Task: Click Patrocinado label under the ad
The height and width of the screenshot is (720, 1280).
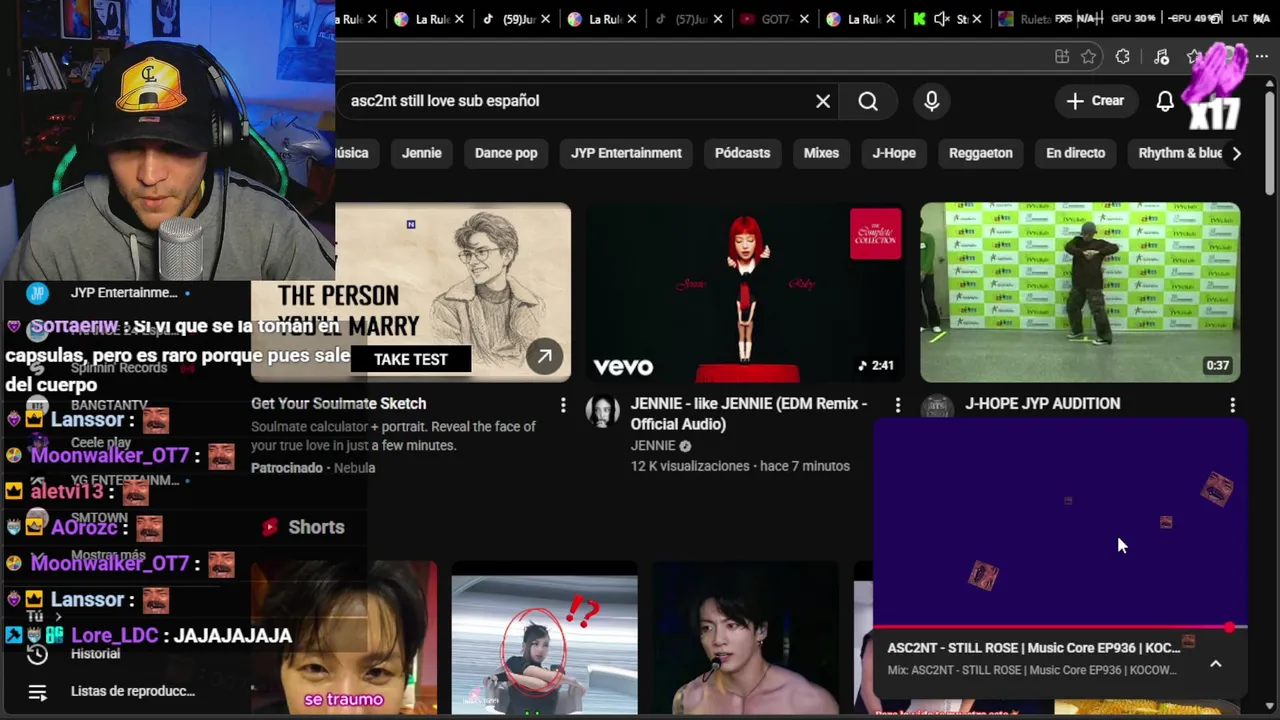Action: tap(287, 468)
